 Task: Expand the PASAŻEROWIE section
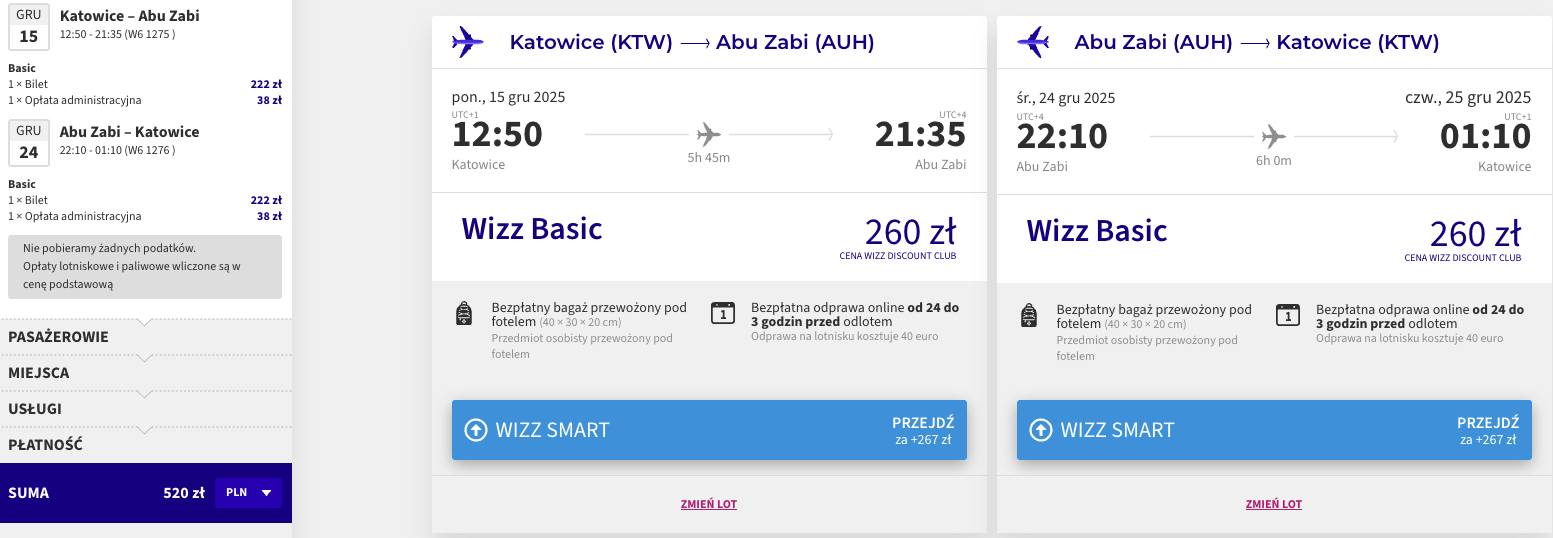coord(146,337)
